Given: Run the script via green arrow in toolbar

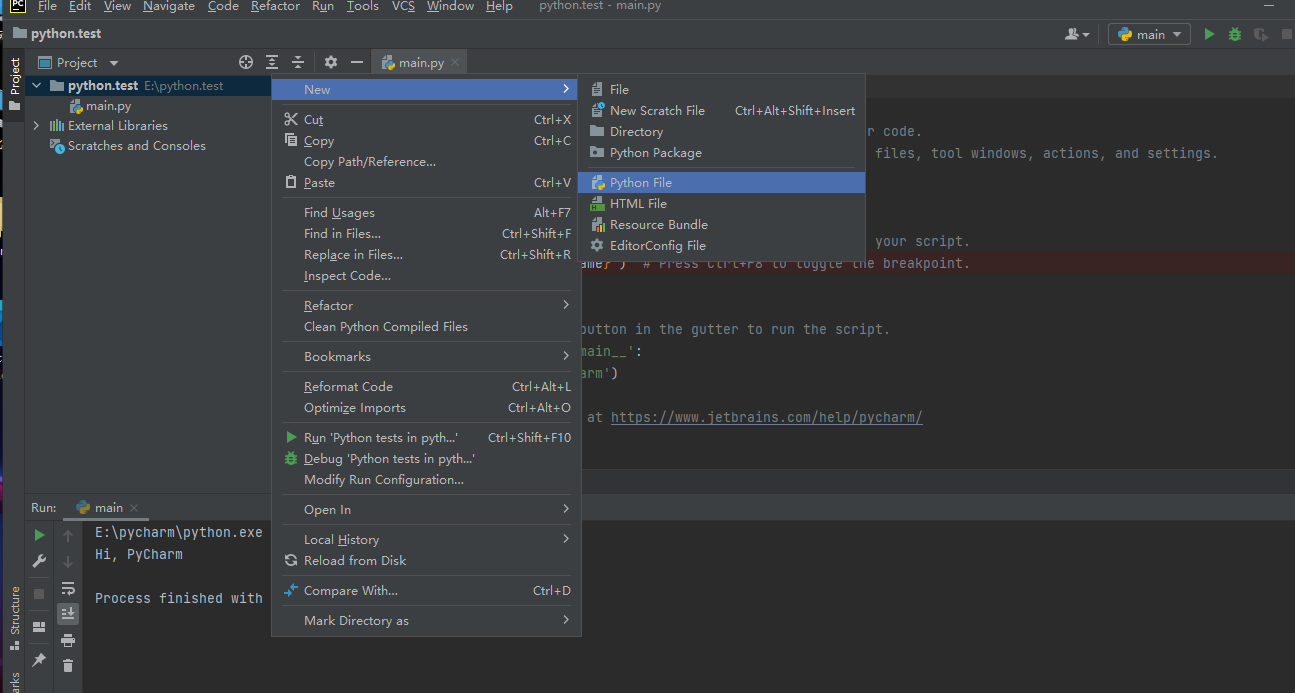Looking at the screenshot, I should (1209, 33).
